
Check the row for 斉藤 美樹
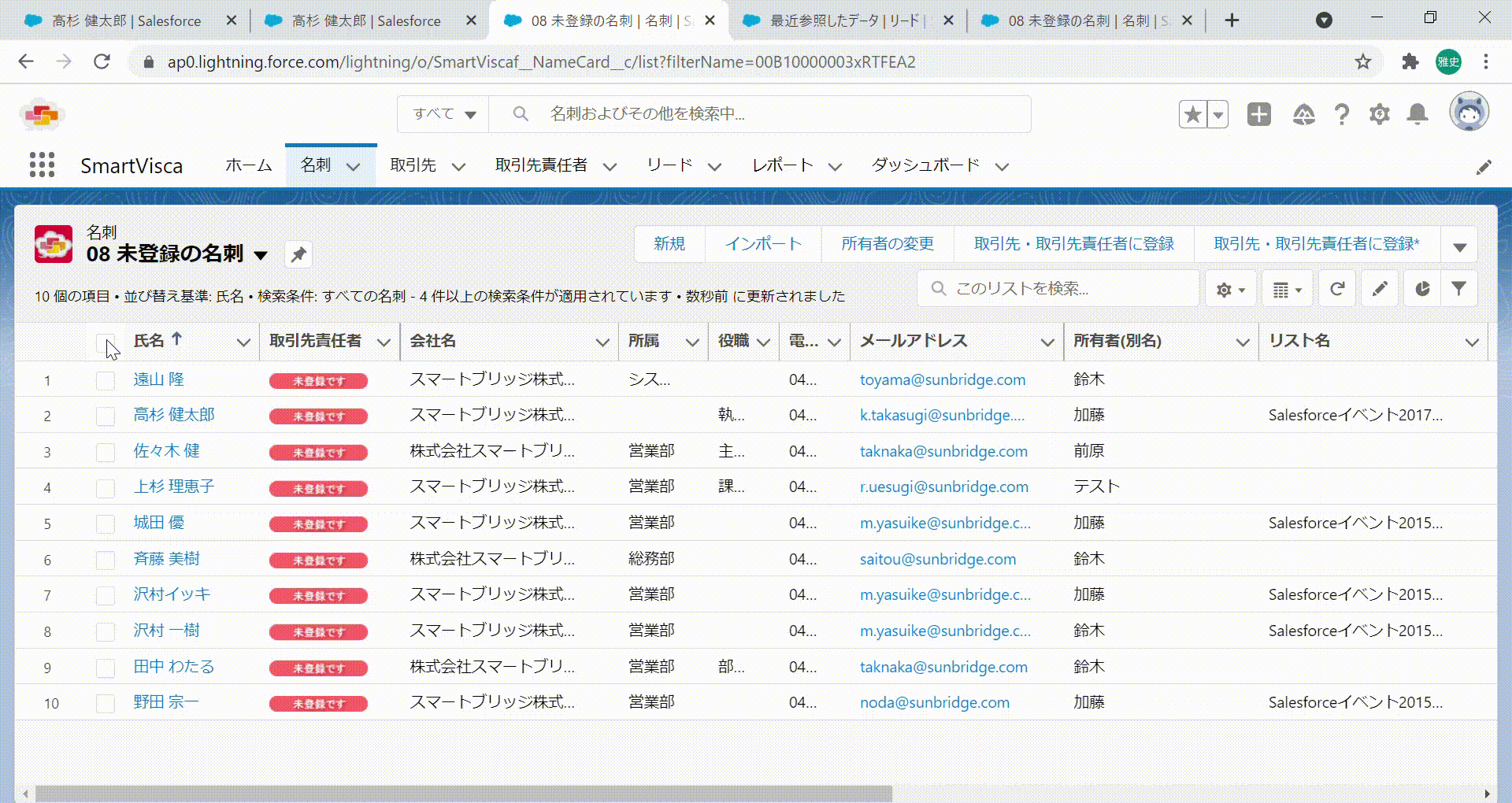(x=105, y=561)
